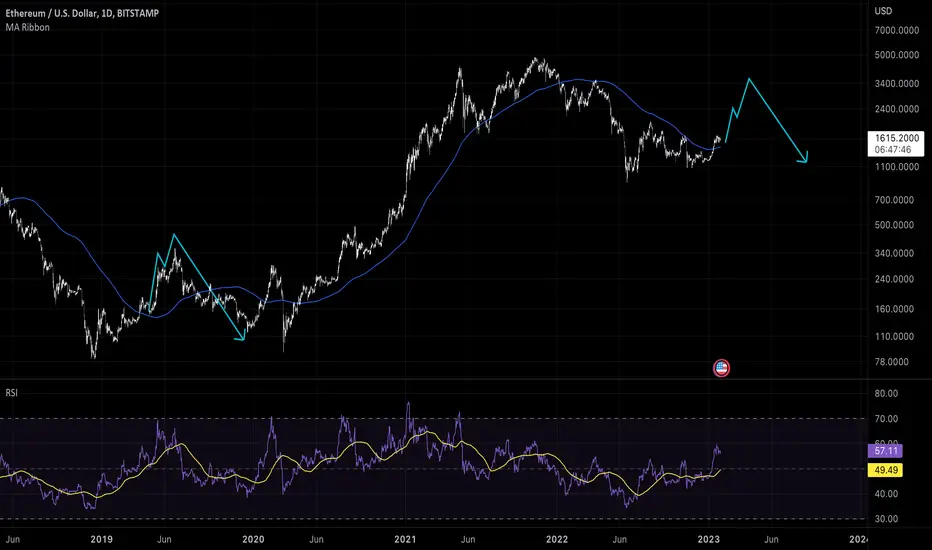Image resolution: width=932 pixels, height=550 pixels.
Task: Click the 2400.0000 price axis label
Action: click(896, 109)
